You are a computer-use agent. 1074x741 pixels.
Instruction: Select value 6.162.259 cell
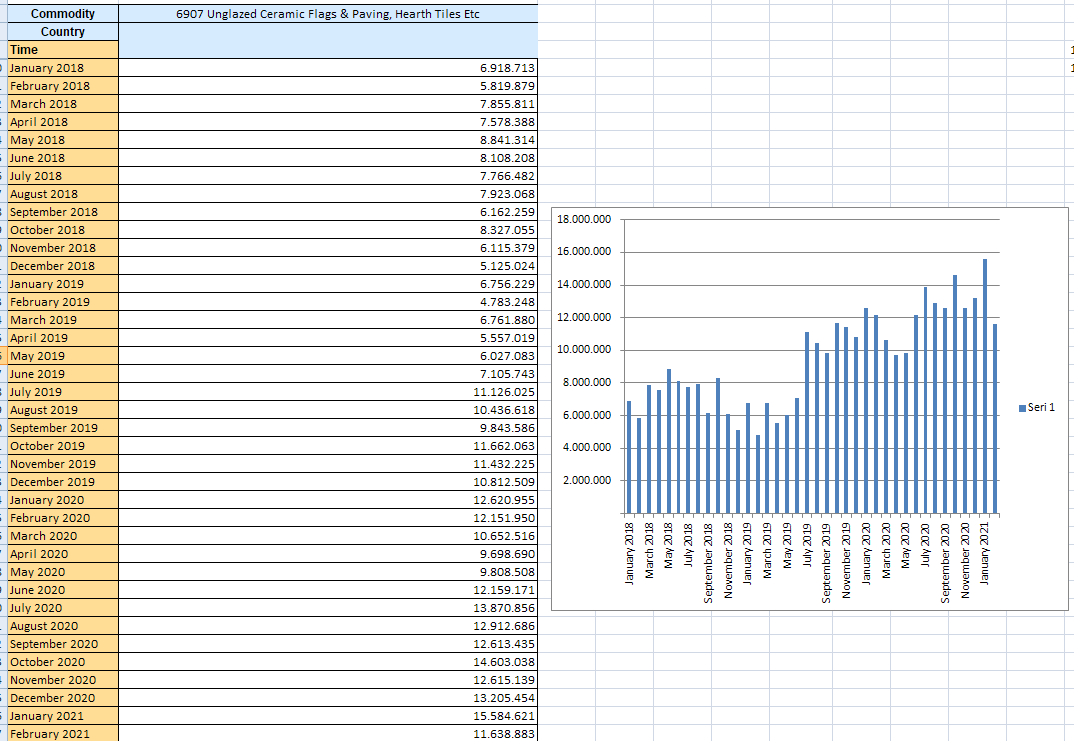(x=328, y=212)
